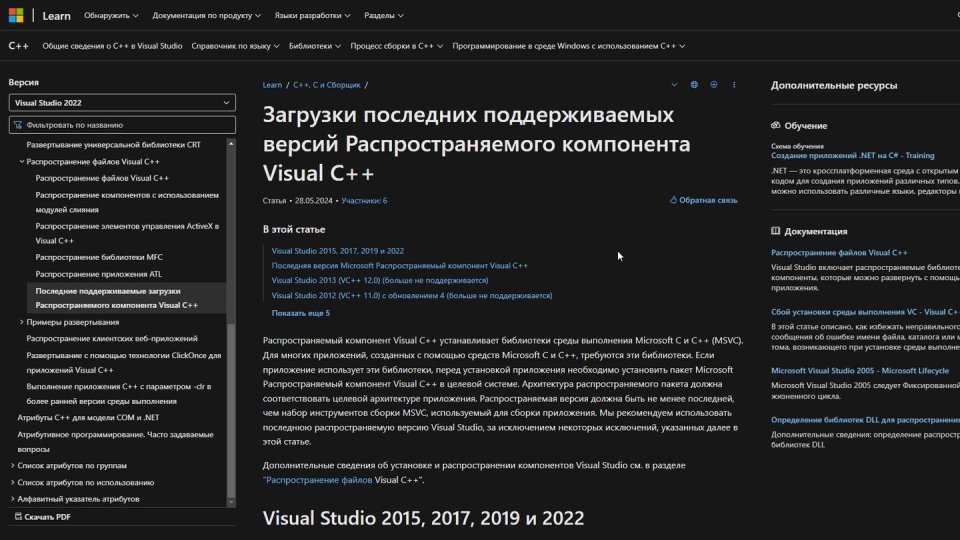Open Определение библиотек DLL для распространения link
This screenshot has width=960, height=540.
pyautogui.click(x=865, y=419)
